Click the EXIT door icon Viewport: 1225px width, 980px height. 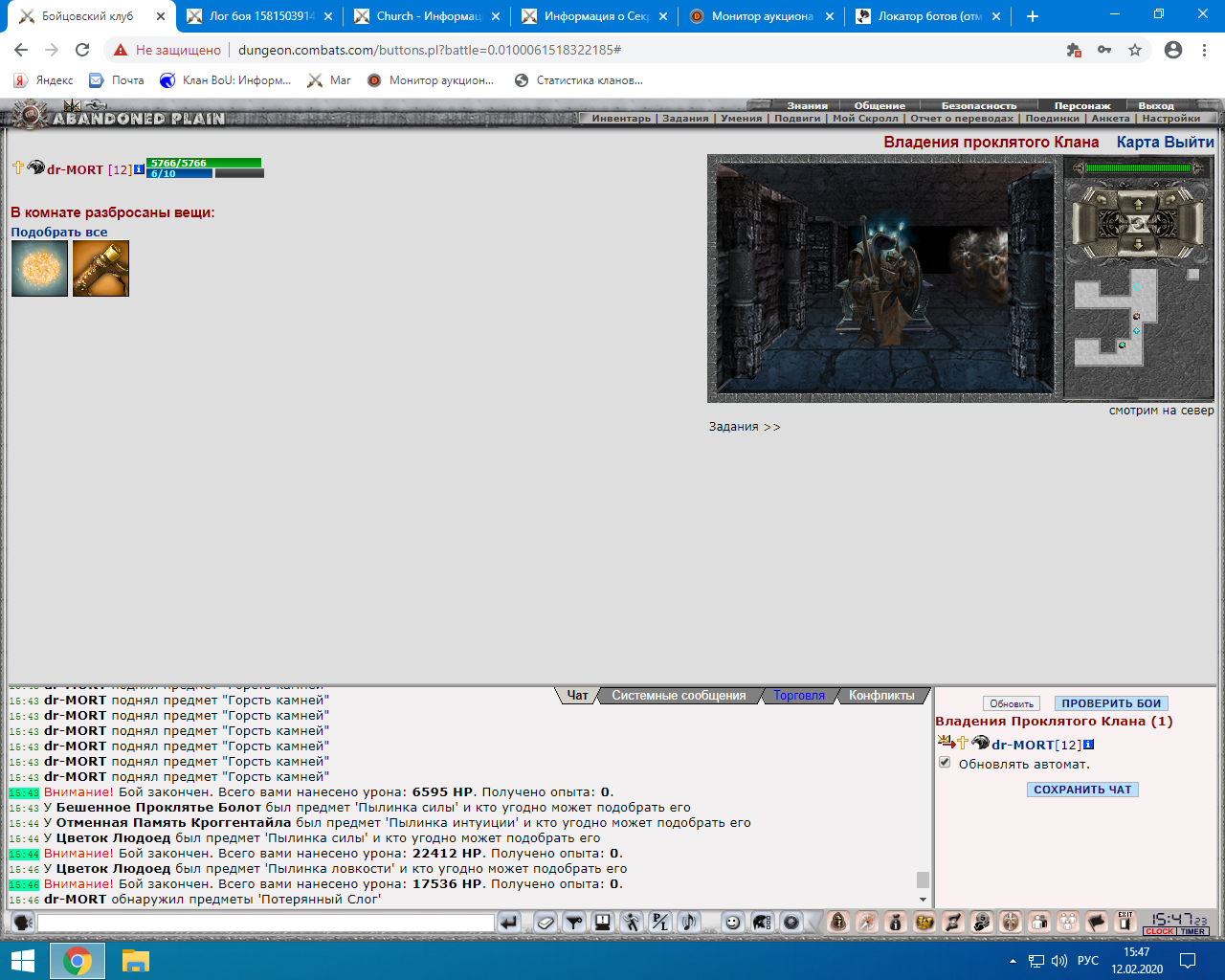click(1125, 922)
